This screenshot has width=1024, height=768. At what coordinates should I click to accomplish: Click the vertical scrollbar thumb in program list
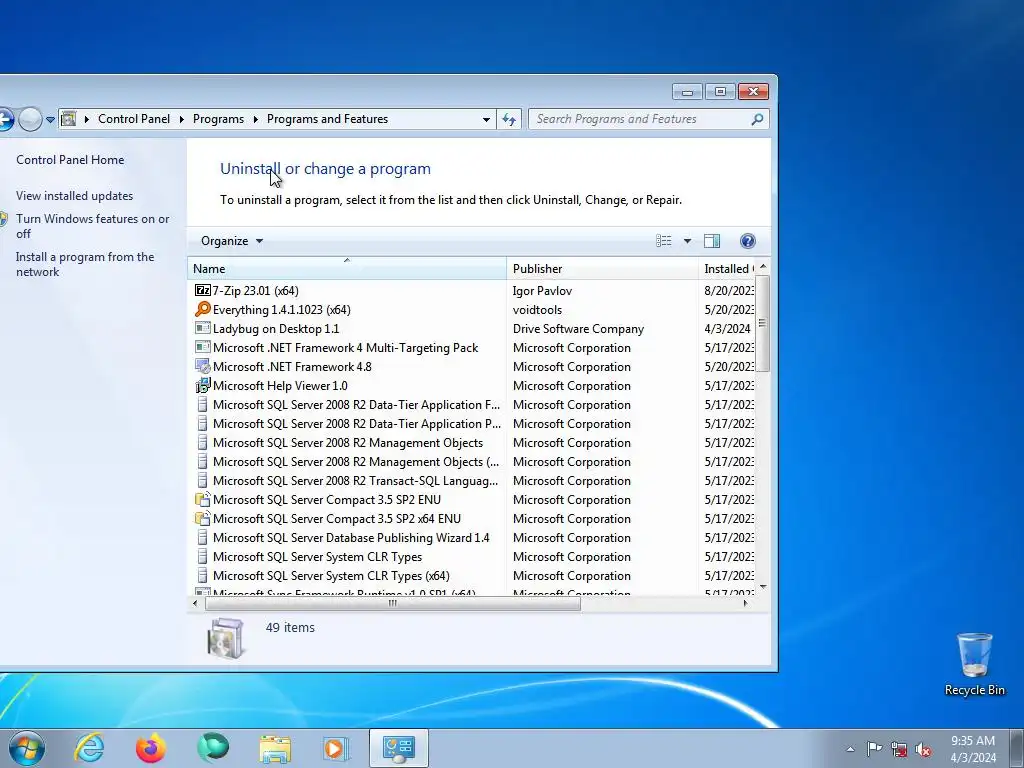762,323
